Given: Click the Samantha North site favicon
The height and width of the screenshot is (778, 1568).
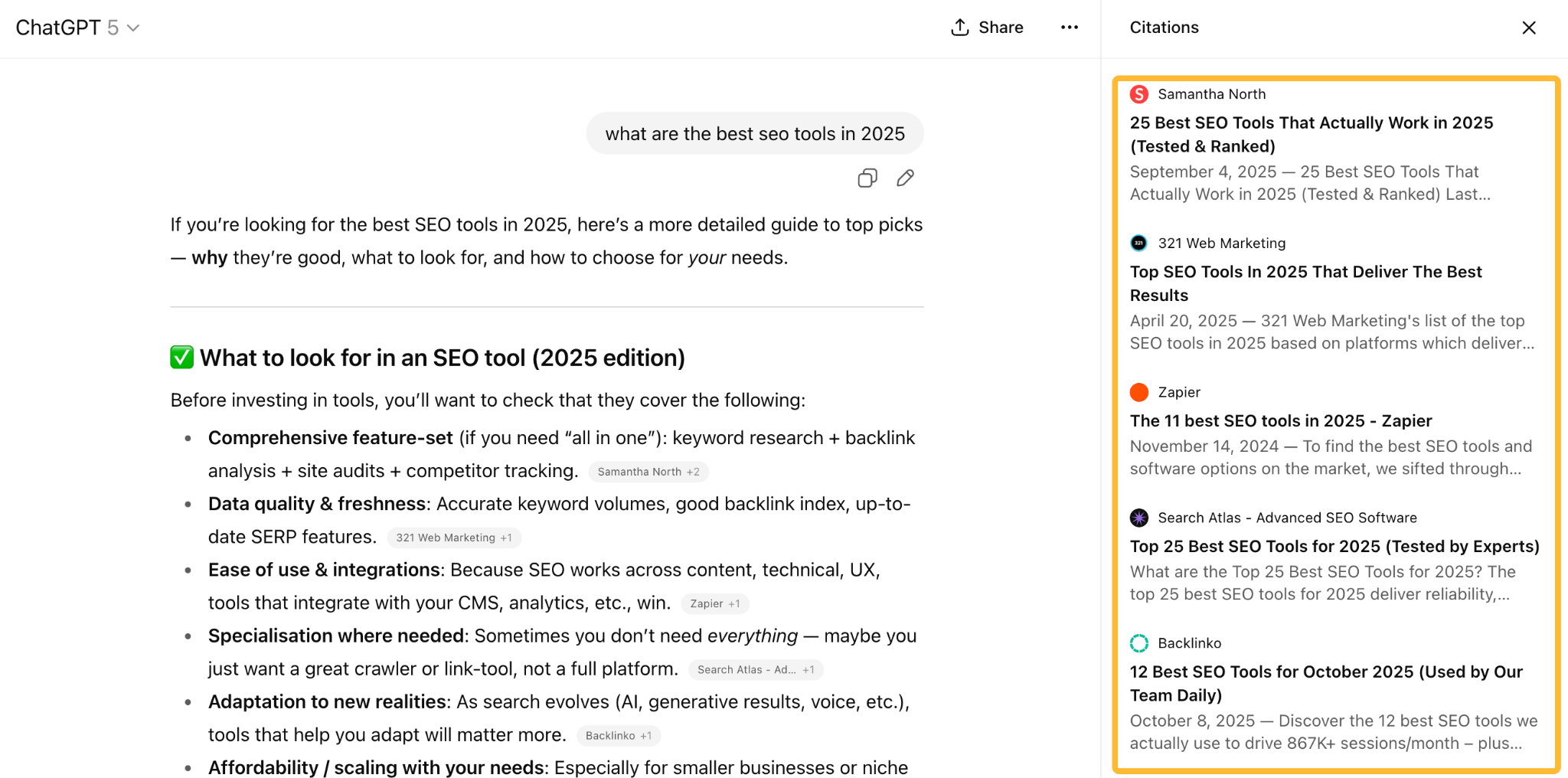Looking at the screenshot, I should 1138,93.
